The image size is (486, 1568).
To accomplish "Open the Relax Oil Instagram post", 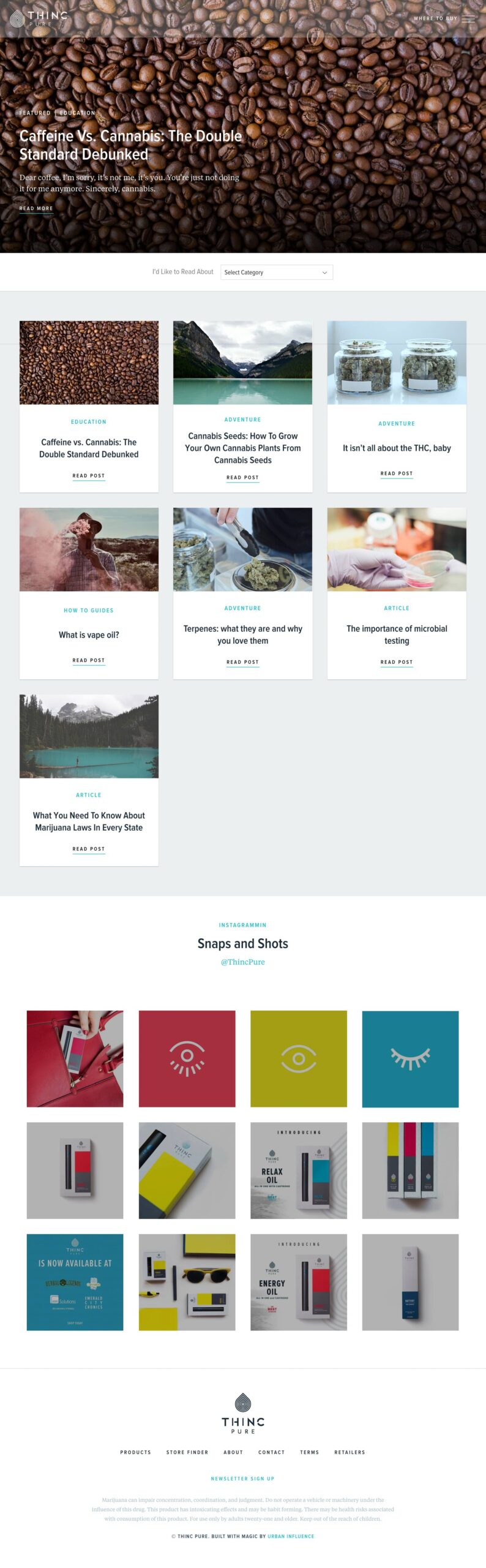I will click(299, 1170).
